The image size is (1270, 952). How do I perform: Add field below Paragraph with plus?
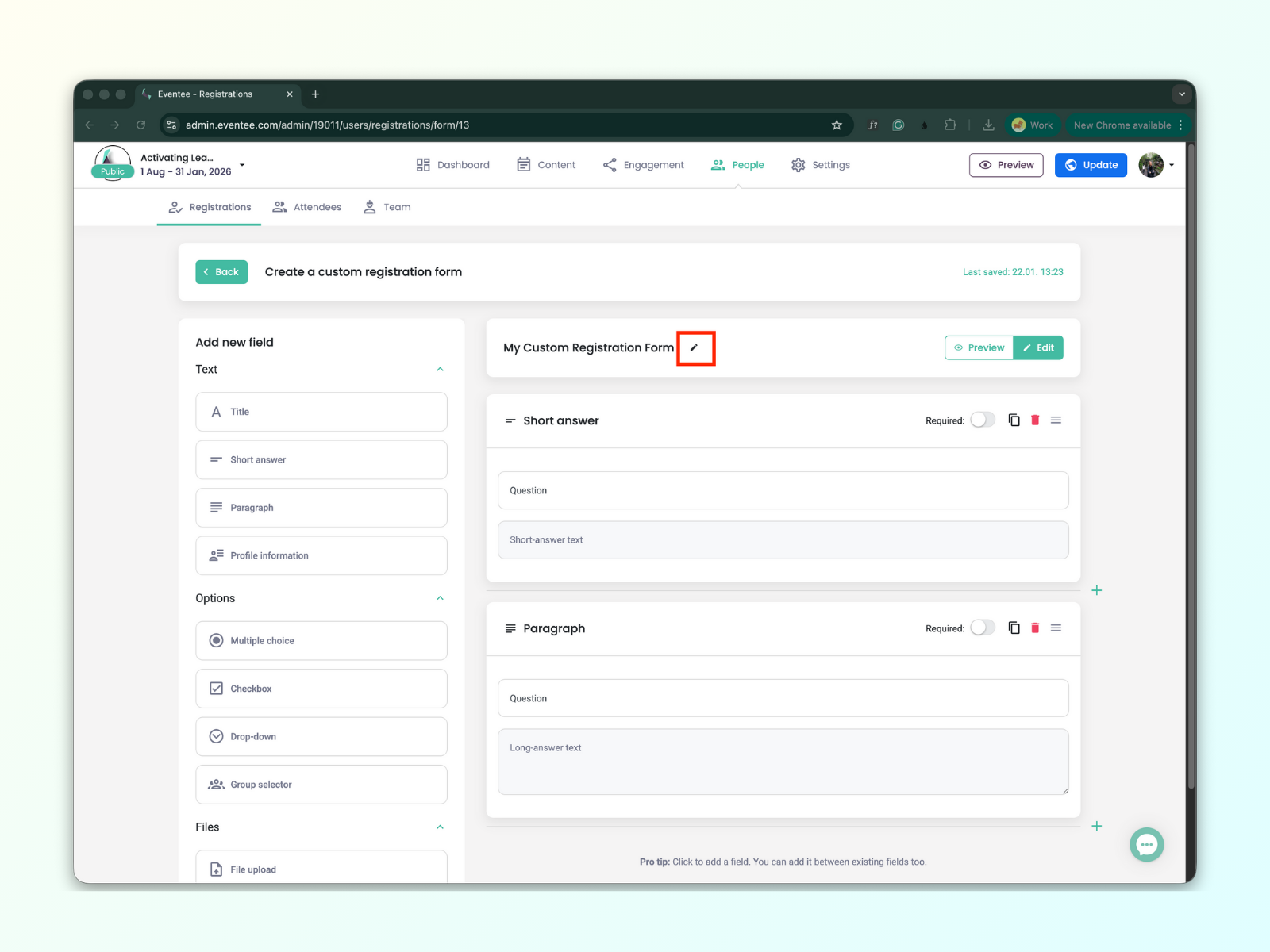tap(1096, 826)
